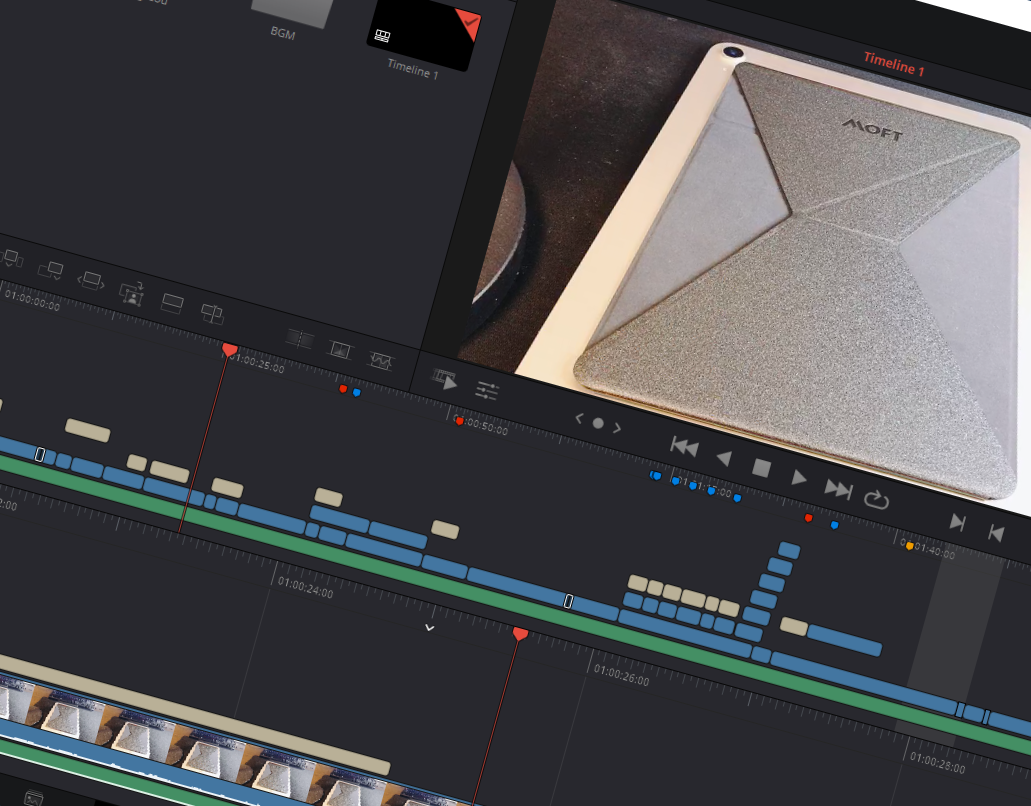Click the lower timeline playhead handle
The height and width of the screenshot is (806, 1031).
[x=520, y=634]
